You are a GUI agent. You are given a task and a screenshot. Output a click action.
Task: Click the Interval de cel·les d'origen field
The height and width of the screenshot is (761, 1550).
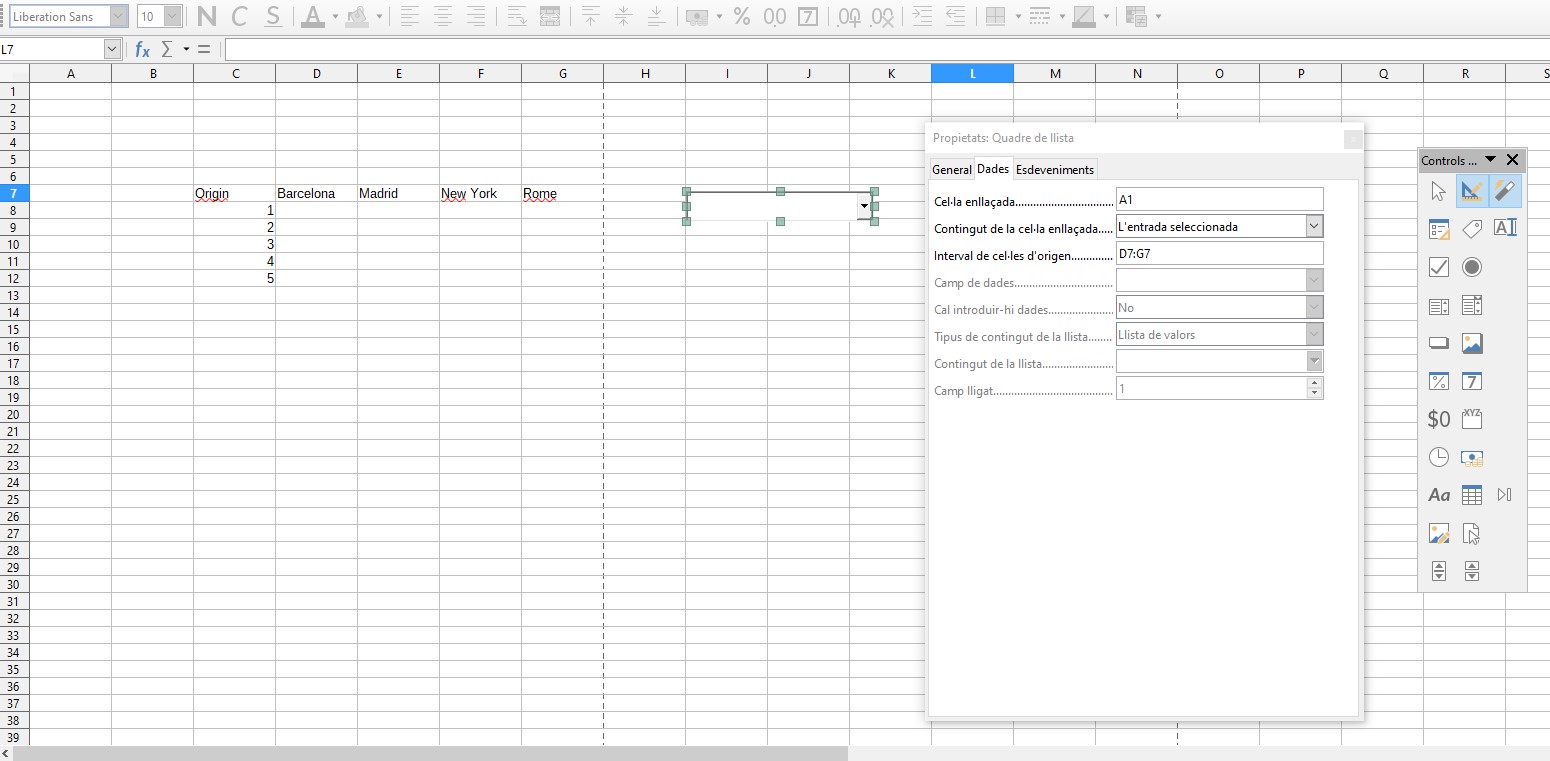1219,253
